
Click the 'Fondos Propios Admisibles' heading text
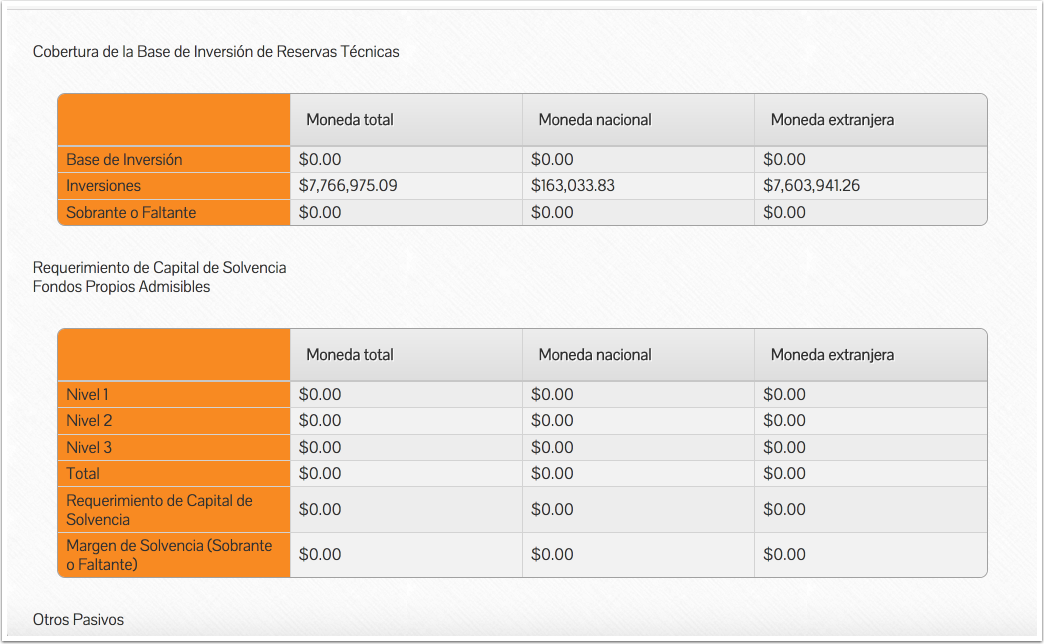[x=121, y=287]
